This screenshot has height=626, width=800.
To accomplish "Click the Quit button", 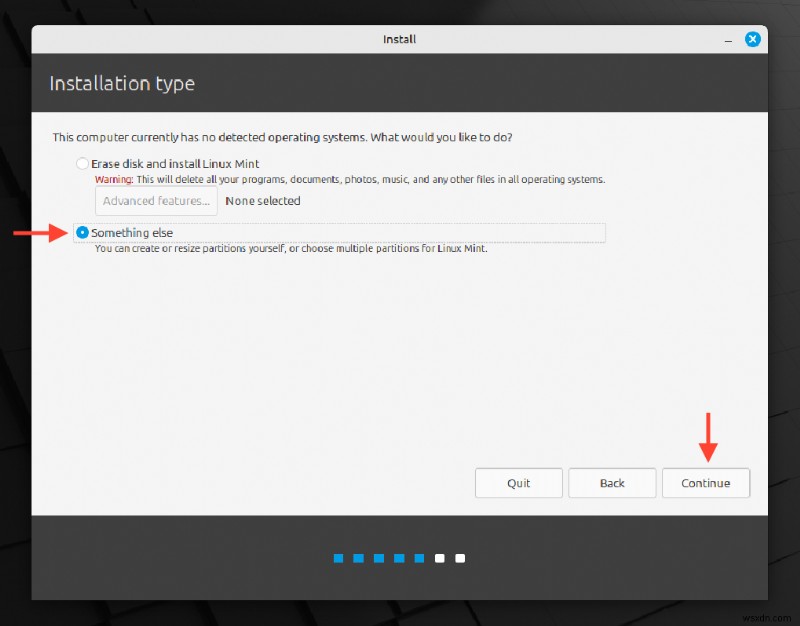I will point(518,483).
